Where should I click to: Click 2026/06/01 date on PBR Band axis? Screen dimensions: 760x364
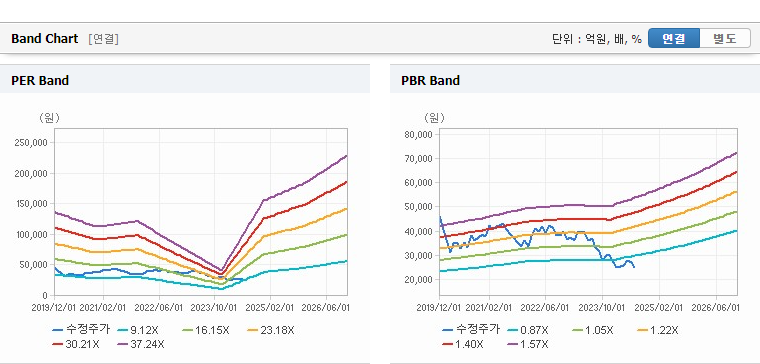coord(715,308)
